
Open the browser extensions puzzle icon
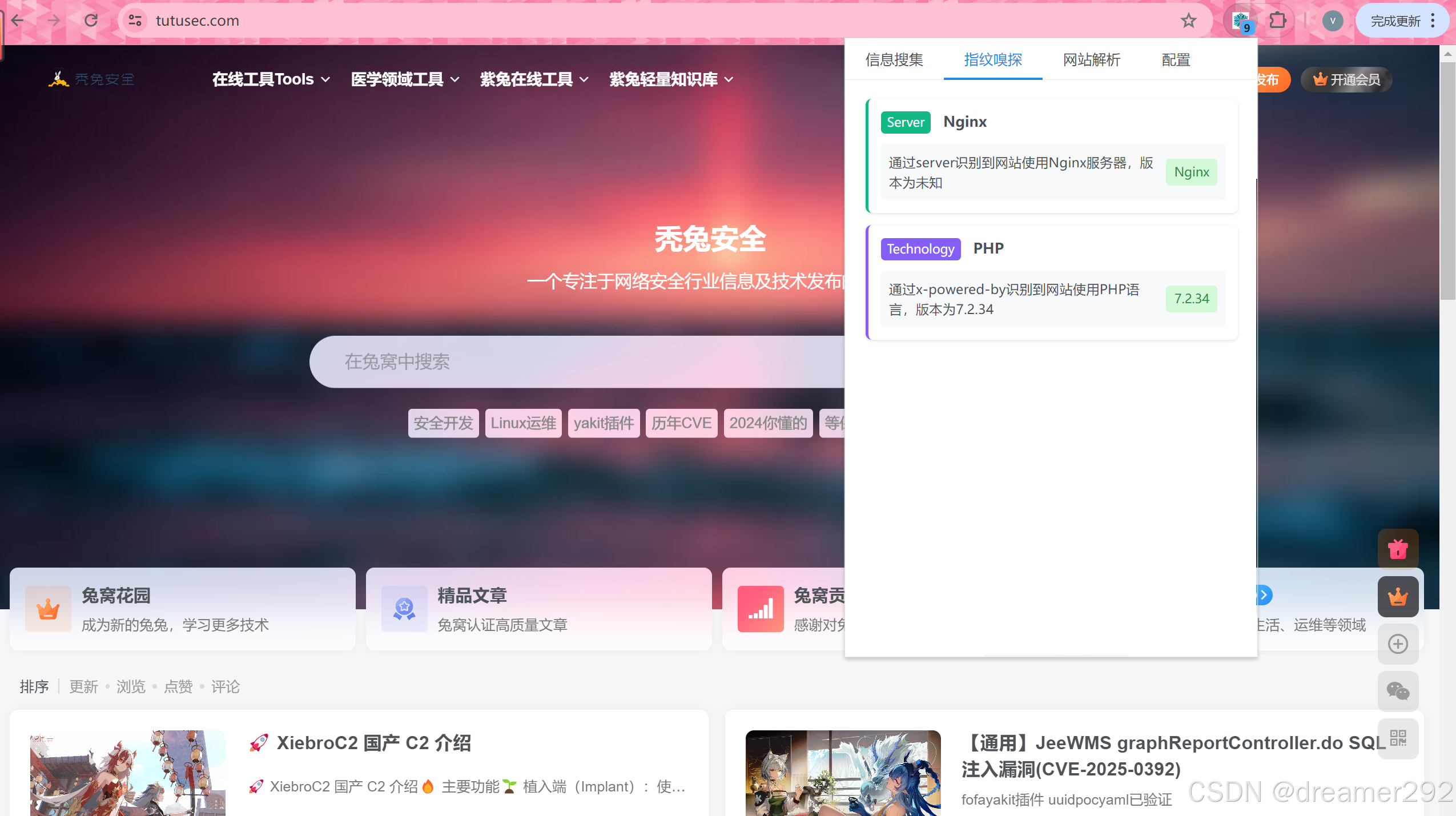point(1277,21)
